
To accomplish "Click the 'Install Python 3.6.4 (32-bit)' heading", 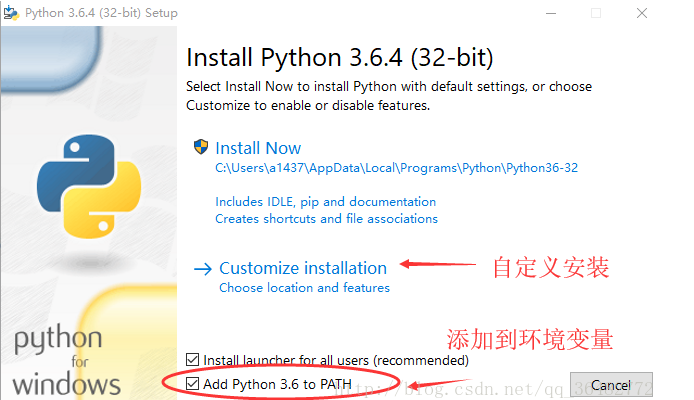I will tap(340, 58).
